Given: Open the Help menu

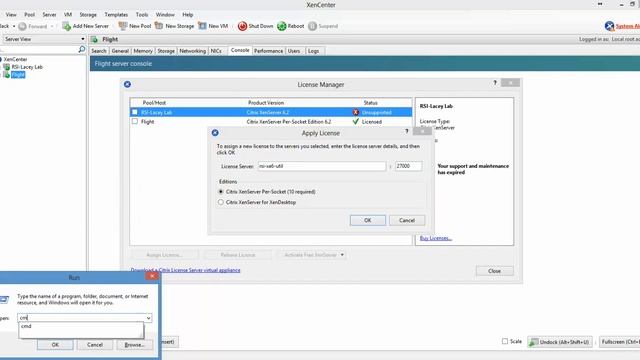Looking at the screenshot, I should point(187,15).
